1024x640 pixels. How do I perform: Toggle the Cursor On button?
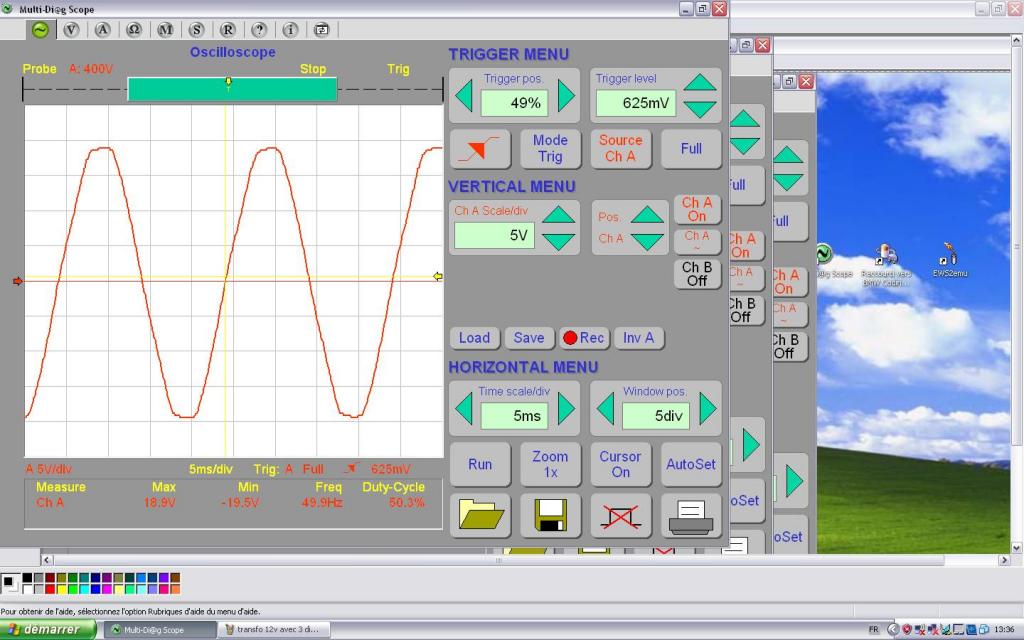[x=620, y=464]
